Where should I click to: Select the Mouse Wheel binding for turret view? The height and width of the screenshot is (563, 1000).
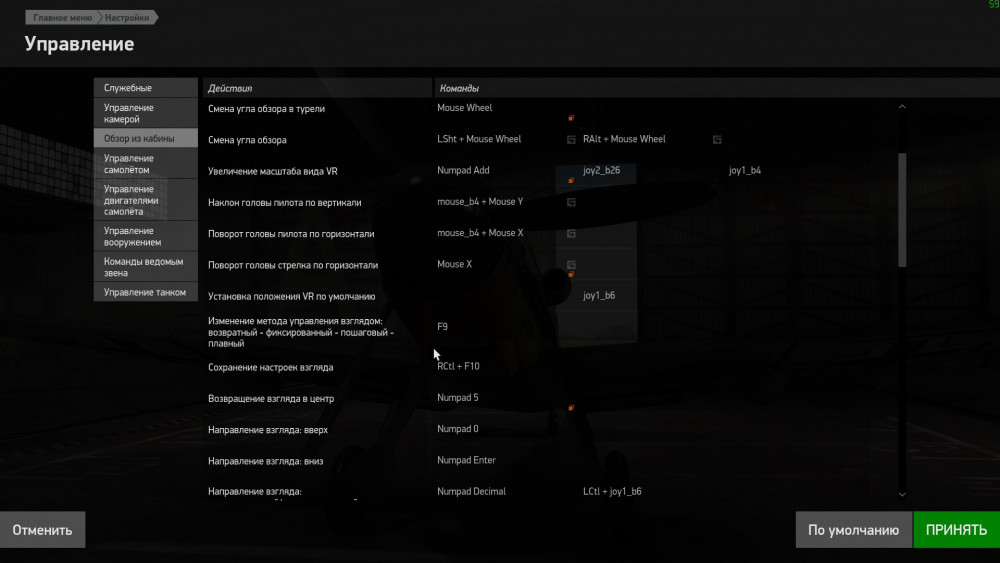[464, 108]
